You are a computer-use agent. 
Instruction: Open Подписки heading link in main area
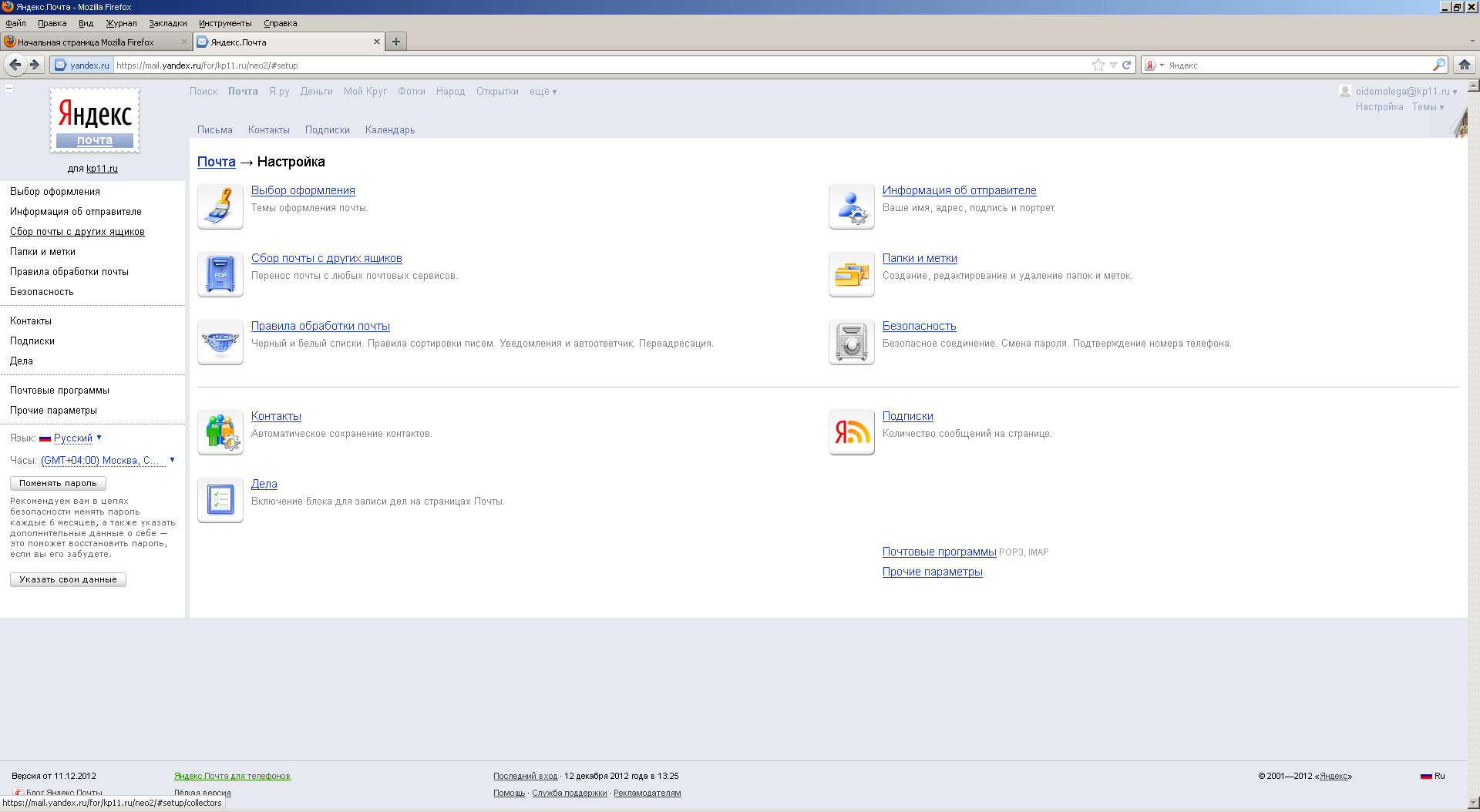coord(907,416)
